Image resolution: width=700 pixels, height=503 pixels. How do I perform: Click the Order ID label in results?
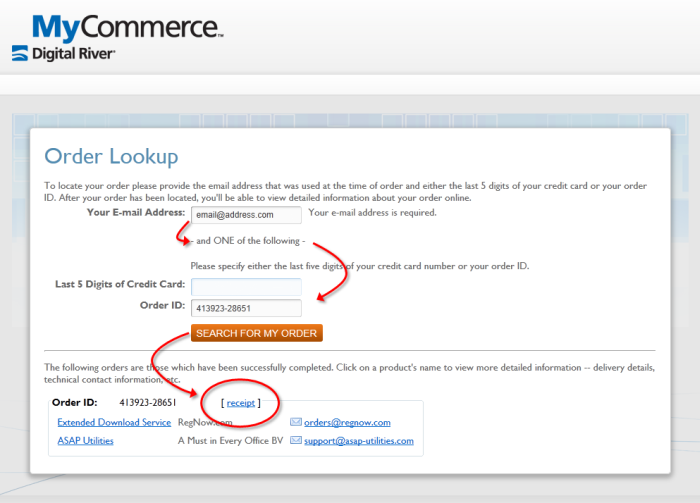pos(75,403)
